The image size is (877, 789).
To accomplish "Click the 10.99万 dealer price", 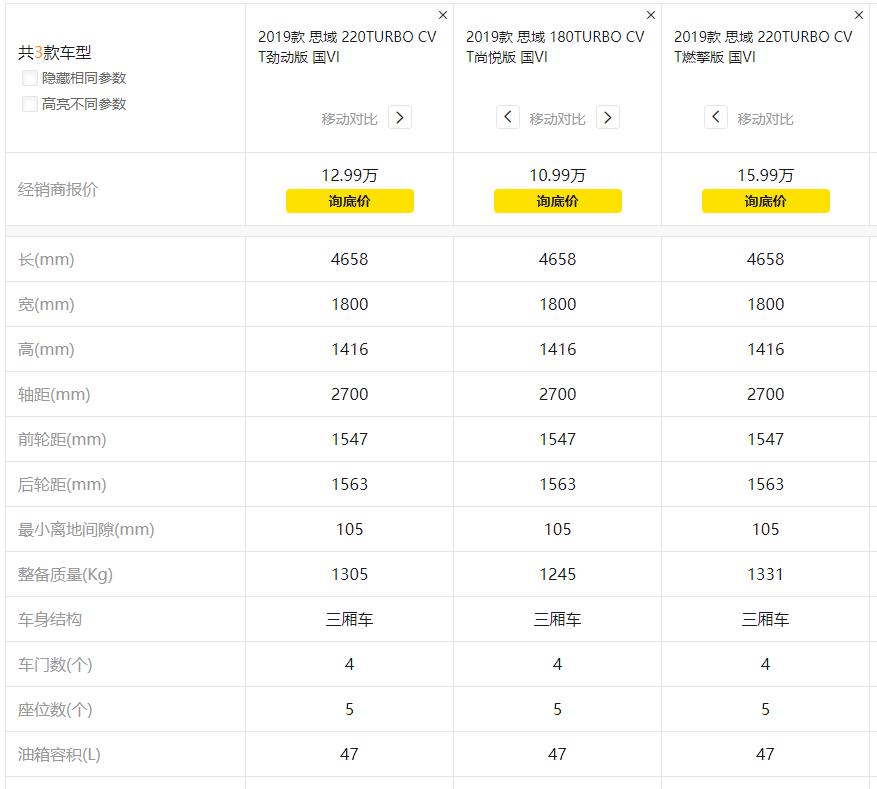I will [558, 176].
